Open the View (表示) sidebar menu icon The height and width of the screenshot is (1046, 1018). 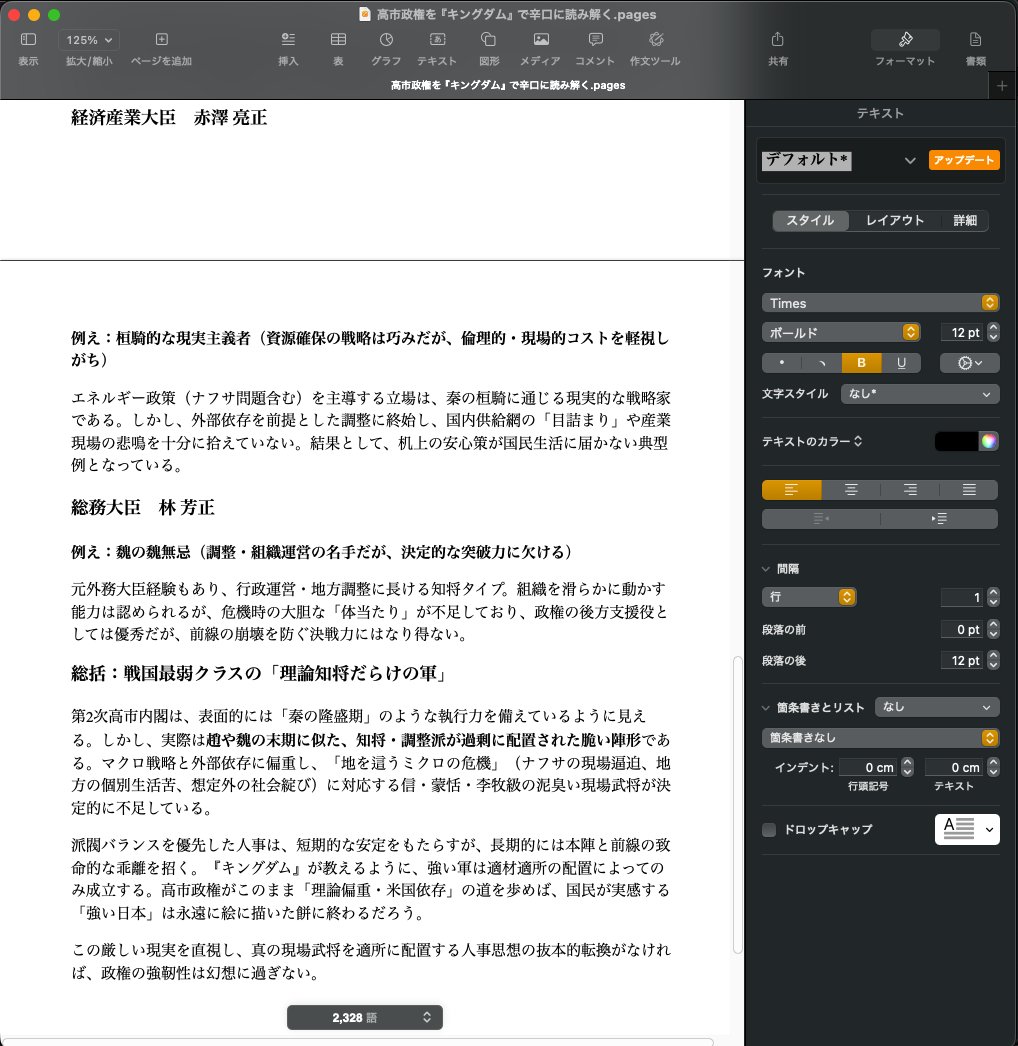coord(28,39)
